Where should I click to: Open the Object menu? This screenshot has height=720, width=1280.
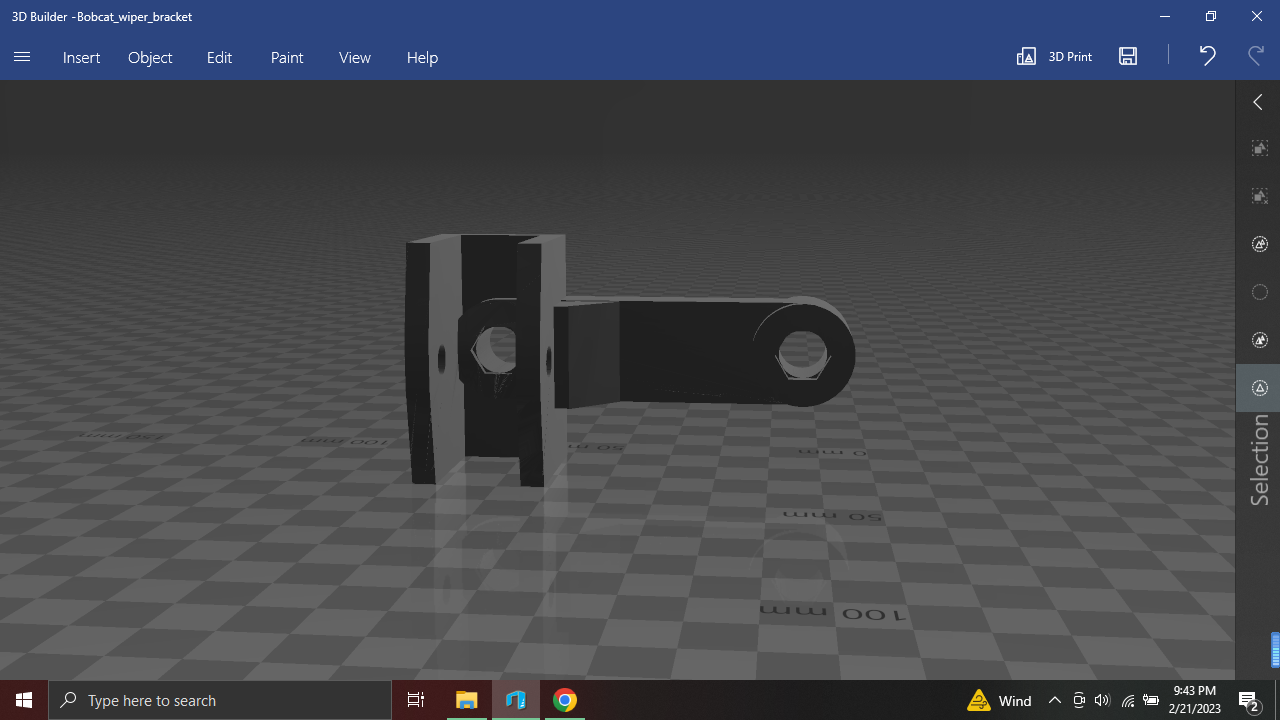tap(150, 57)
